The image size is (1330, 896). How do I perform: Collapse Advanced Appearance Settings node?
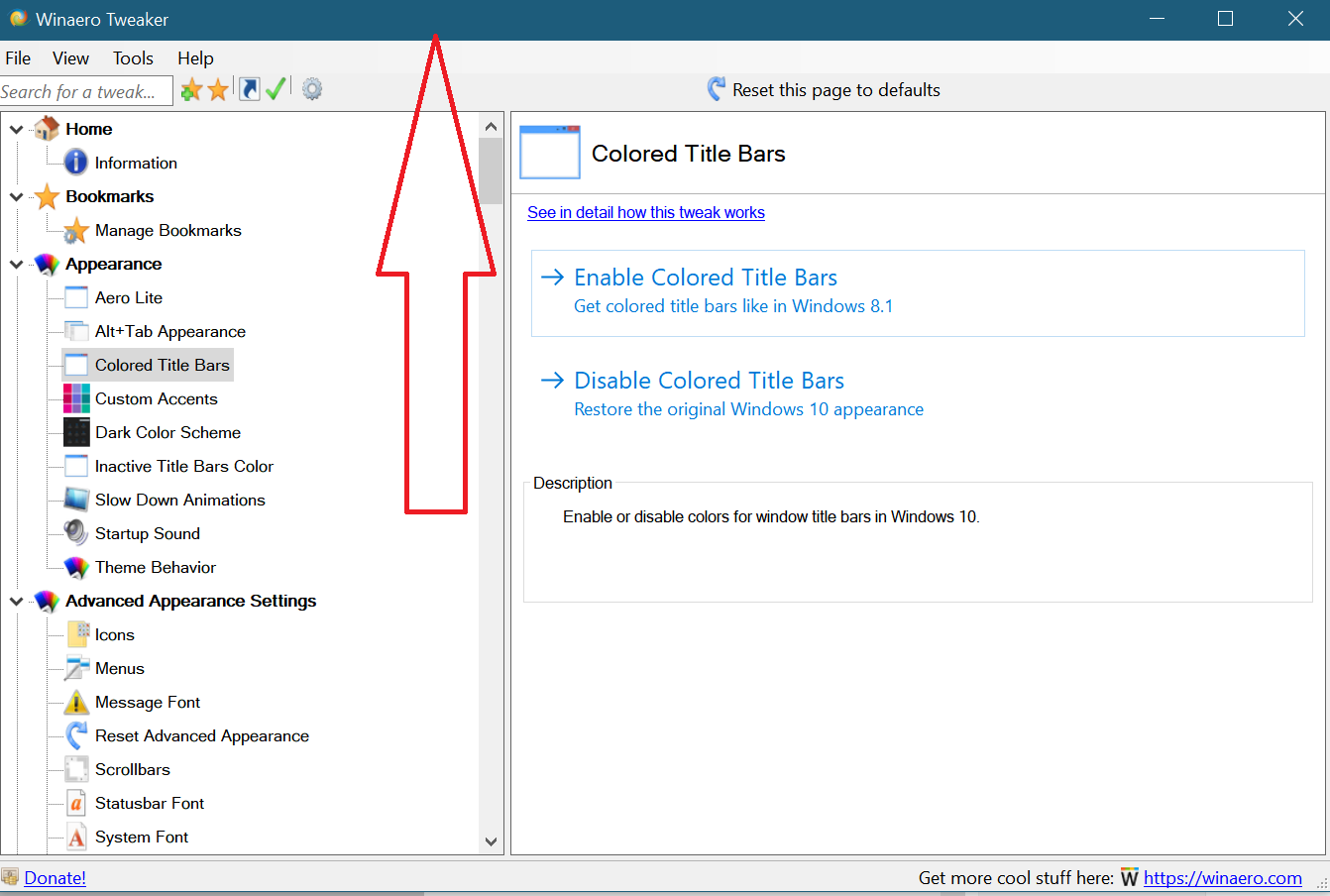pos(16,601)
